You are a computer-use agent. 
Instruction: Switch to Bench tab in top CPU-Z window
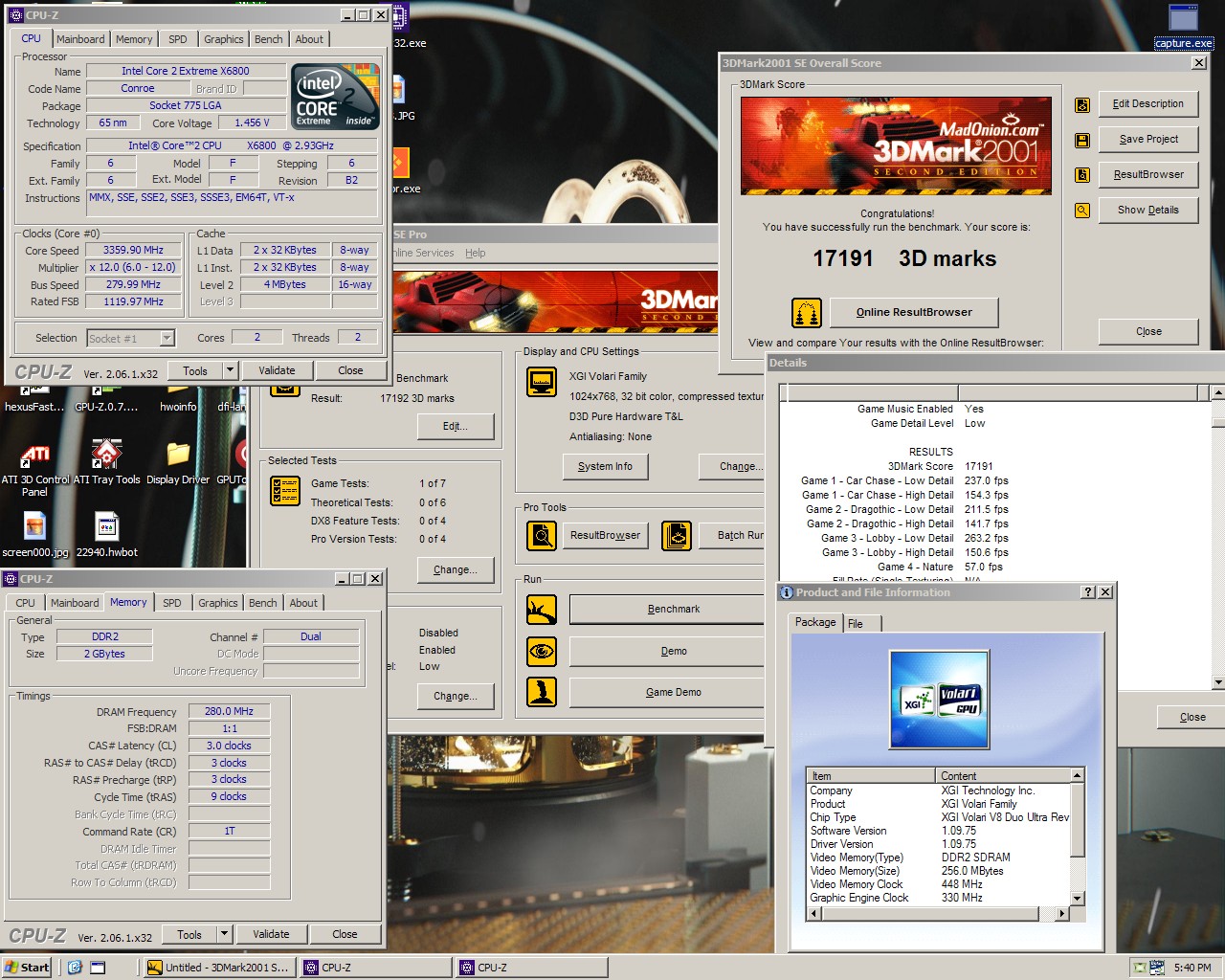[x=269, y=39]
